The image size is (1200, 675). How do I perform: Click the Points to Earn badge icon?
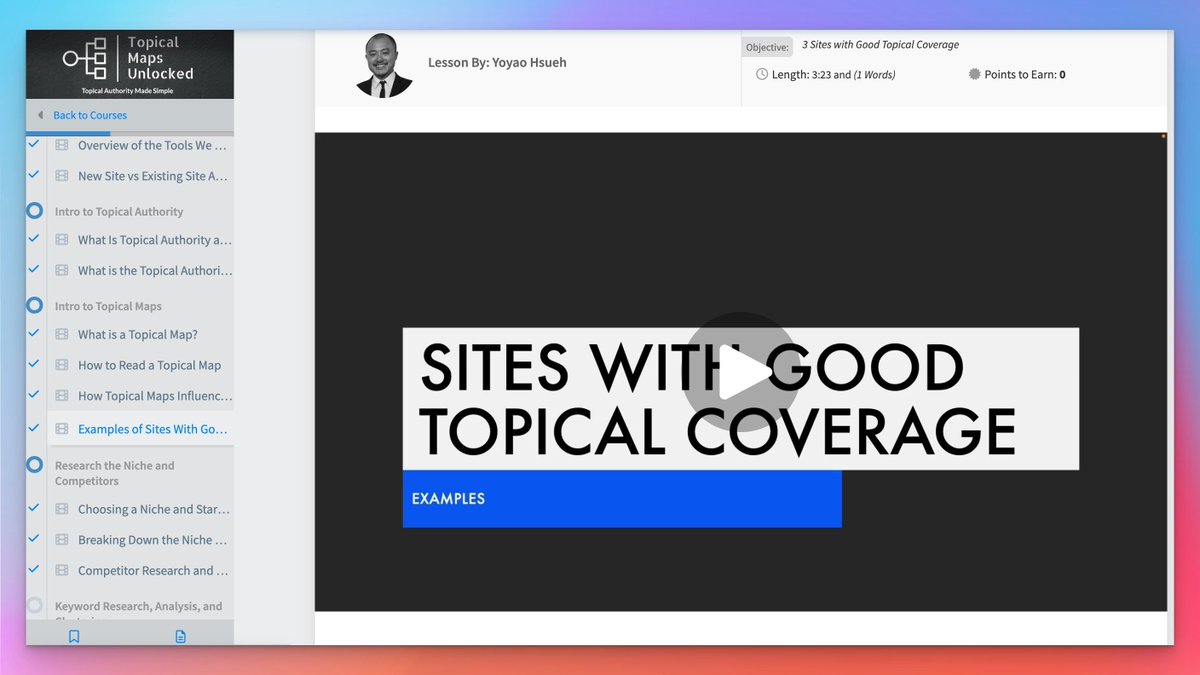coord(975,74)
